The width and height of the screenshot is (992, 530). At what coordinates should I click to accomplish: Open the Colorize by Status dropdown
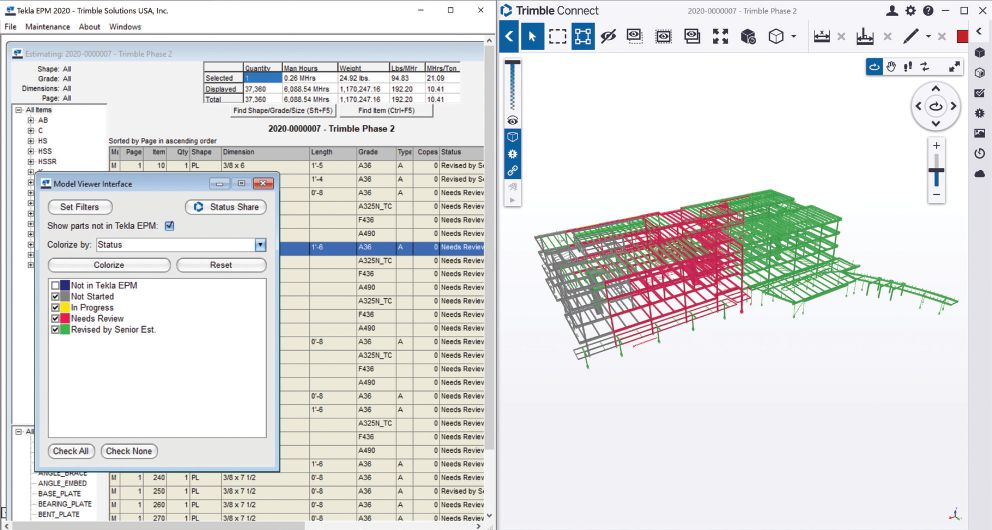(x=260, y=245)
